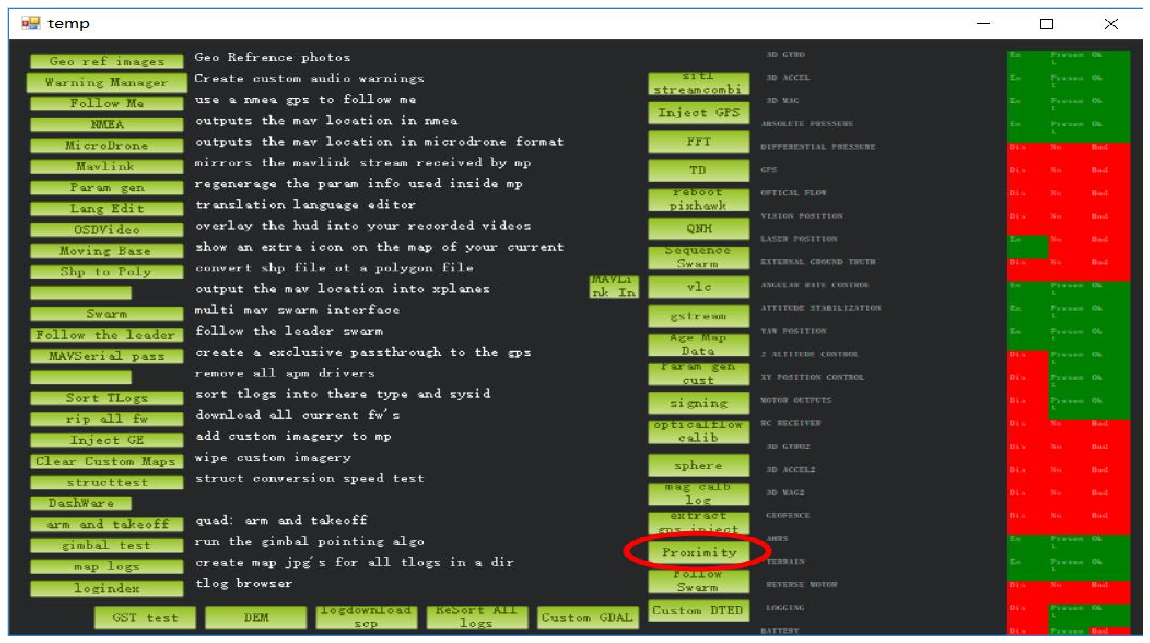
Task: Click sitl streamcombi button
Action: point(698,84)
